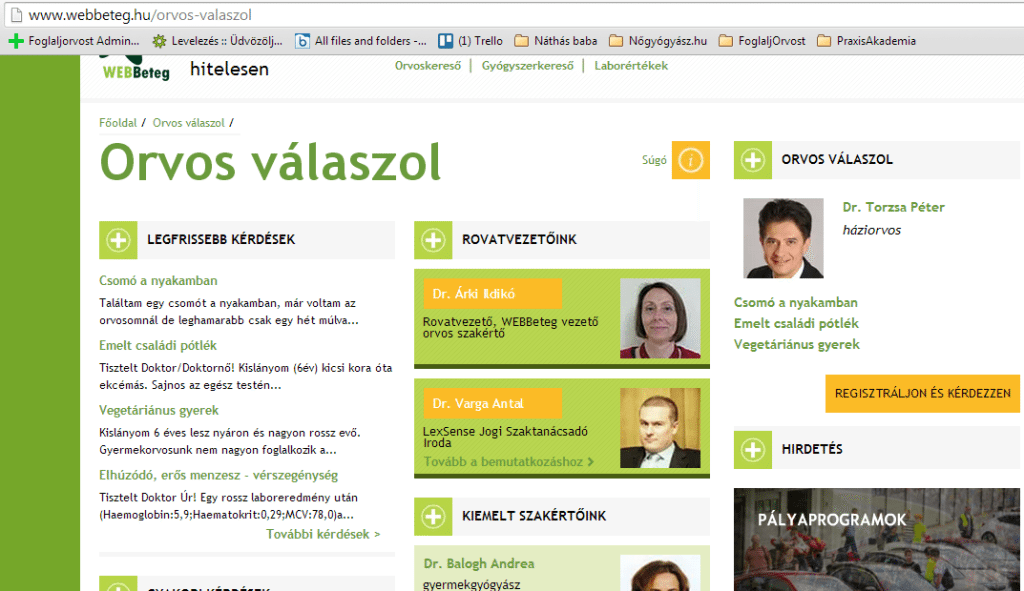Open the Nőgyógyász.hu bookmark folder

click(659, 41)
